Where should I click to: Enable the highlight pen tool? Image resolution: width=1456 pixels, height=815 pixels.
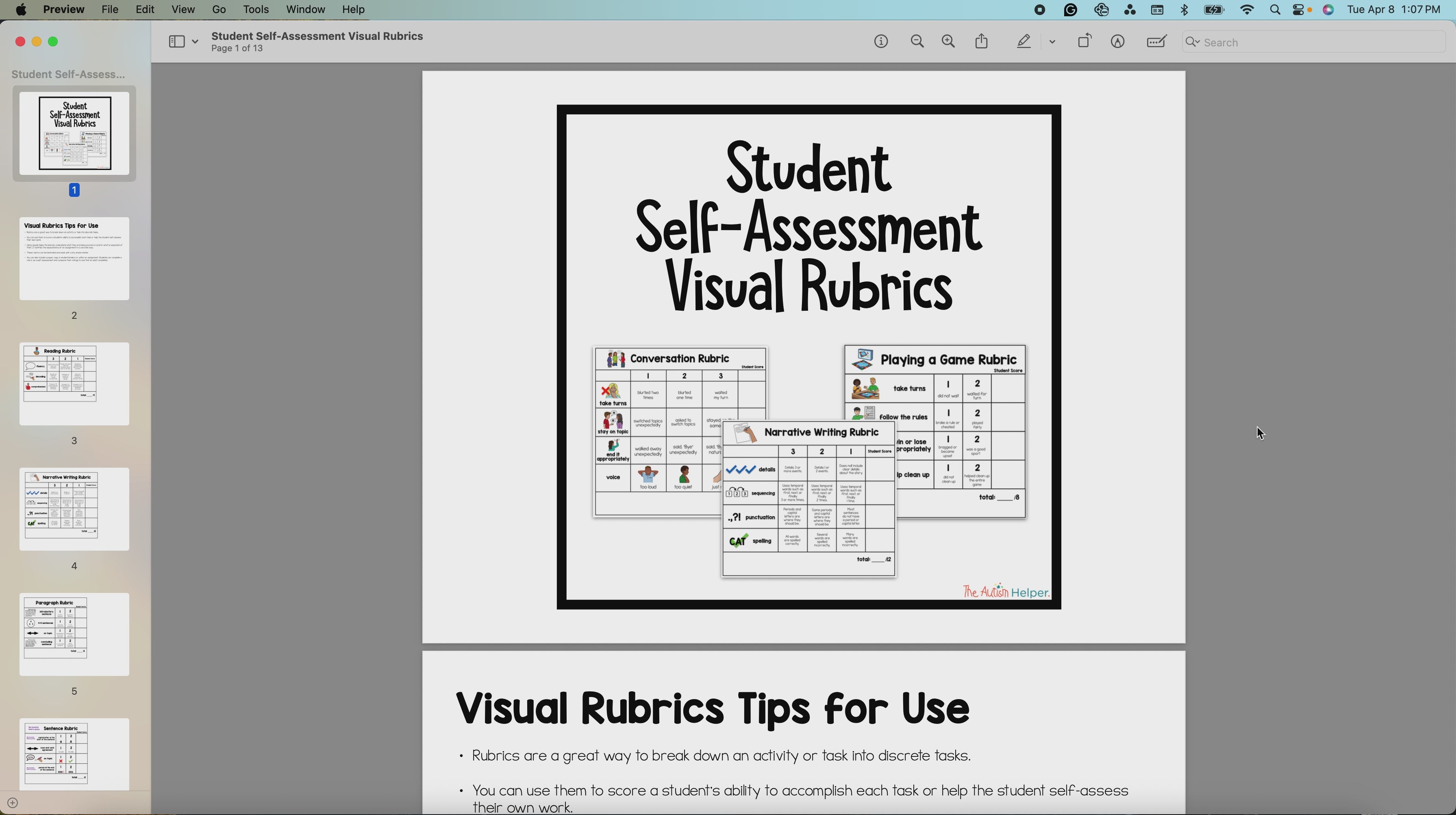point(1024,41)
